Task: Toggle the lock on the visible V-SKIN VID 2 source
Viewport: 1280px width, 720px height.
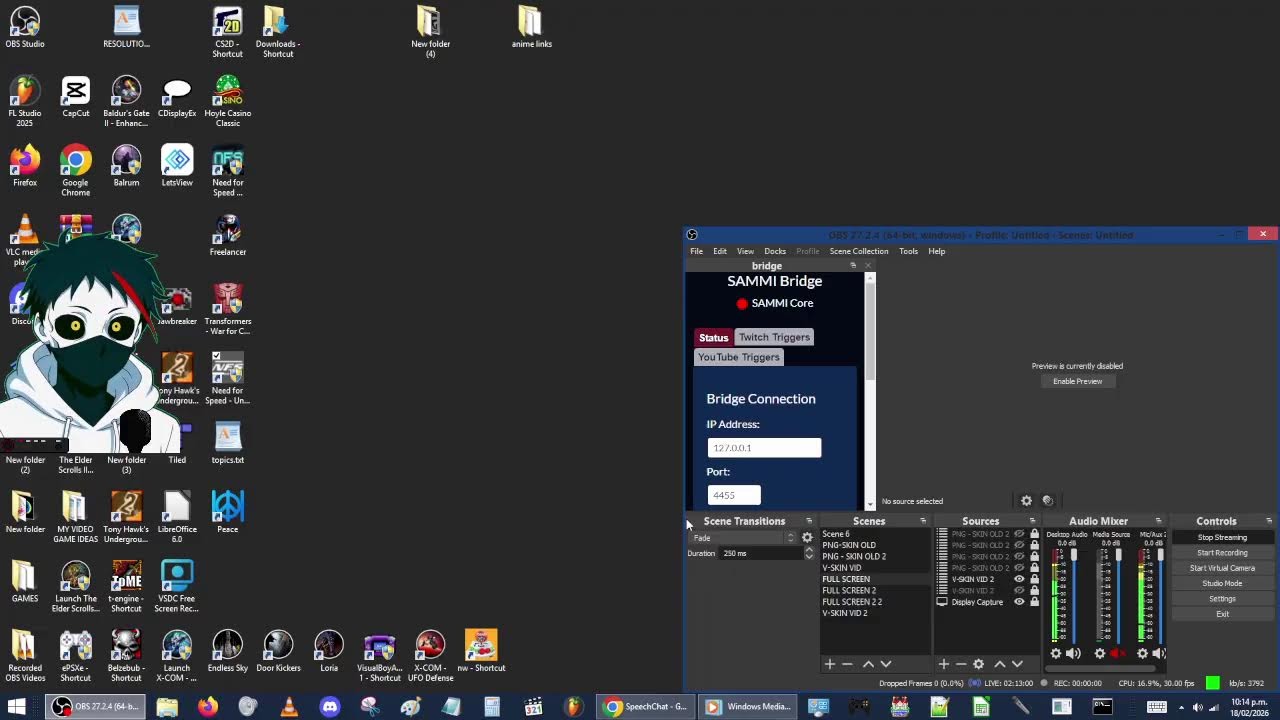Action: [1034, 579]
